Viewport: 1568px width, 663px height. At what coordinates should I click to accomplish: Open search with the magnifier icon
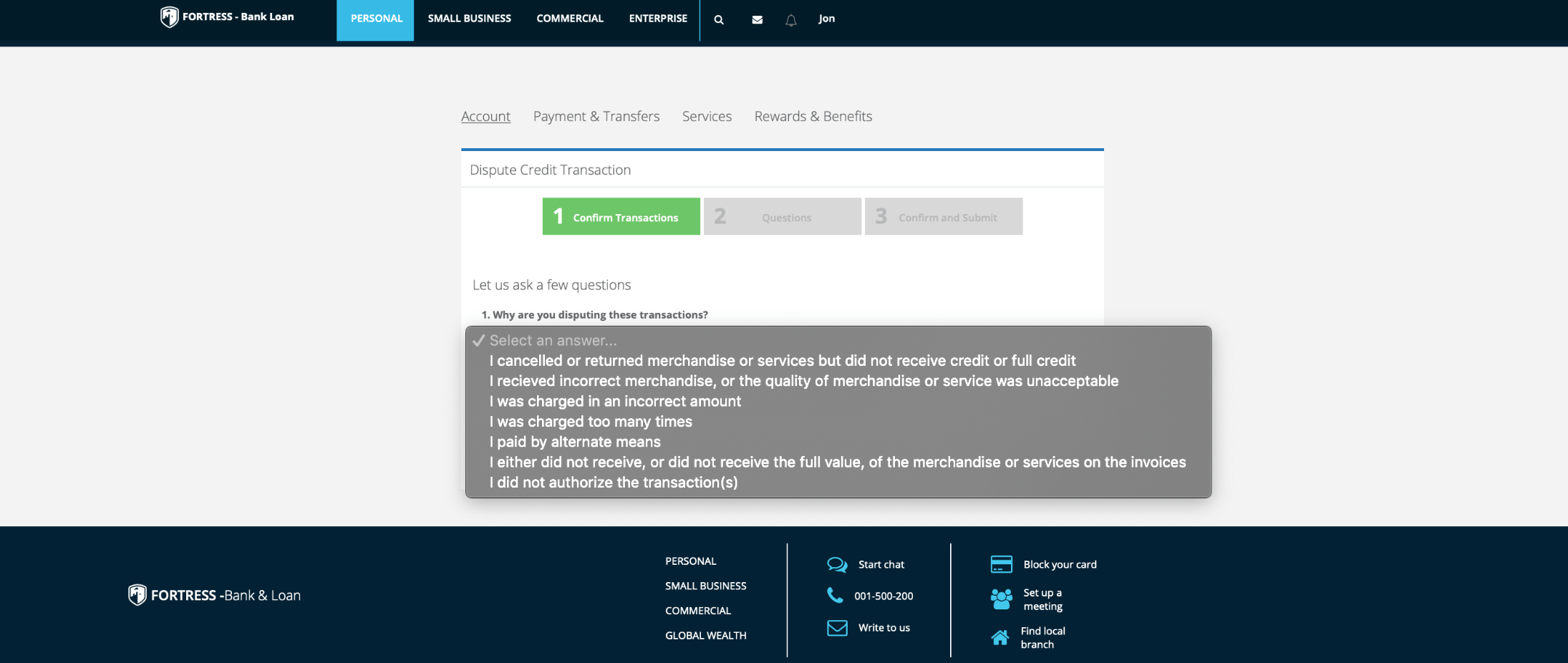[719, 20]
